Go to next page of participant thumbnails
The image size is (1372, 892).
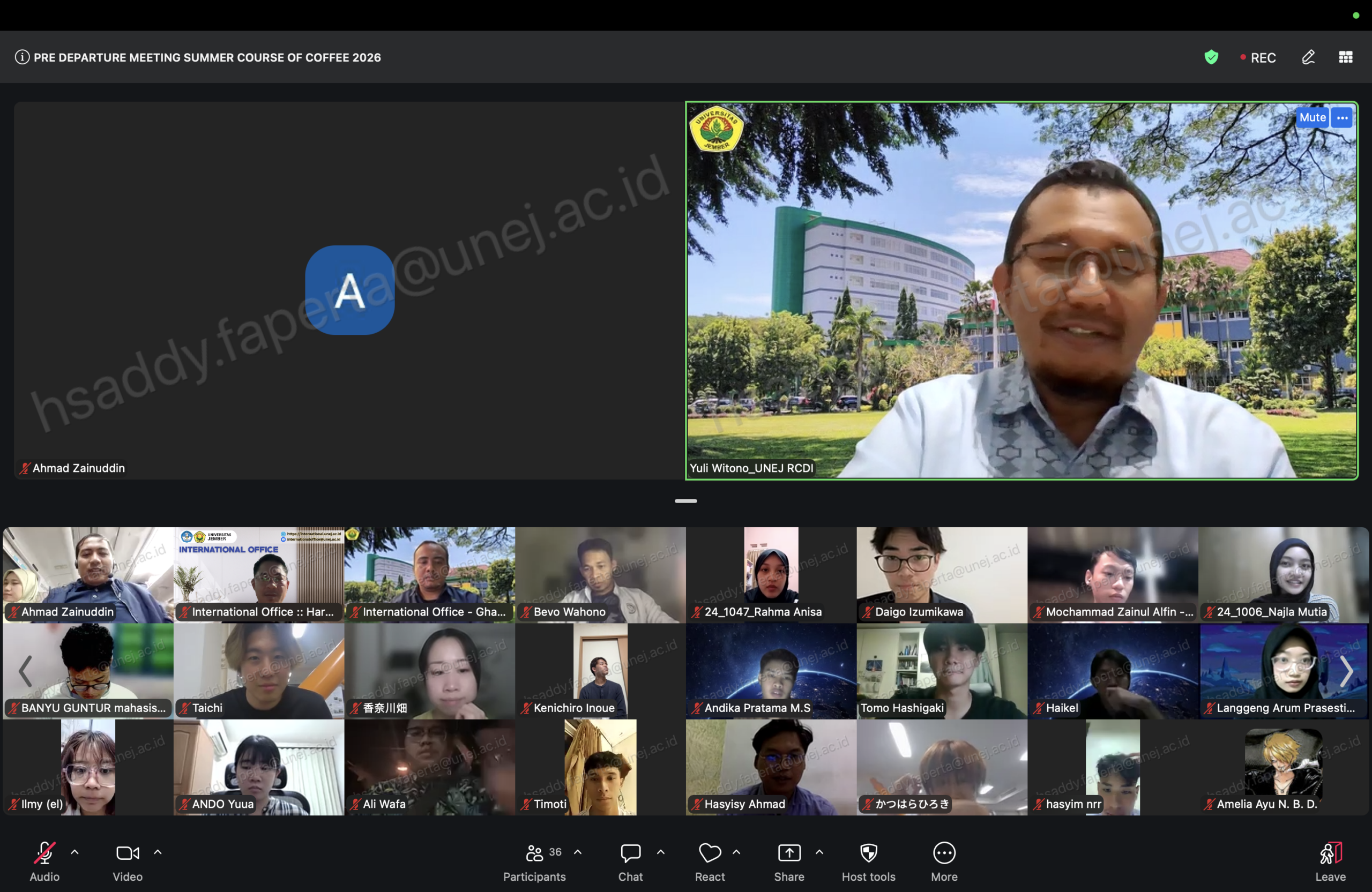[1347, 671]
